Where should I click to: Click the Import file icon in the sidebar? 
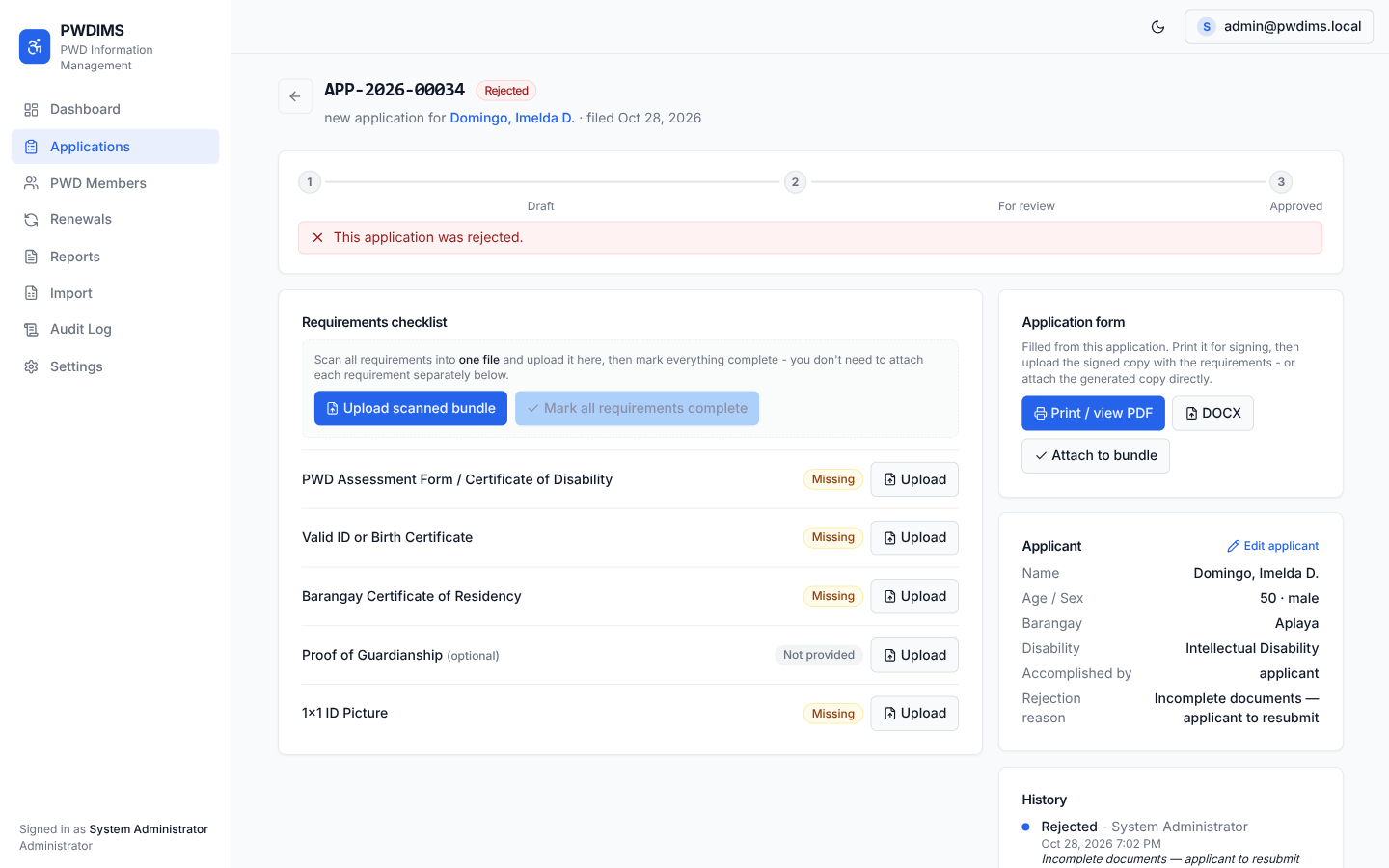click(31, 293)
